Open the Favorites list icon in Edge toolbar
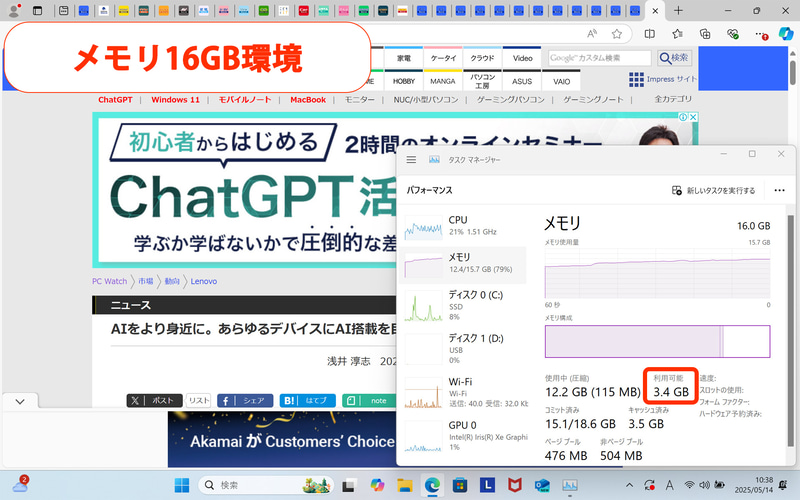This screenshot has width=800, height=500. pyautogui.click(x=678, y=34)
